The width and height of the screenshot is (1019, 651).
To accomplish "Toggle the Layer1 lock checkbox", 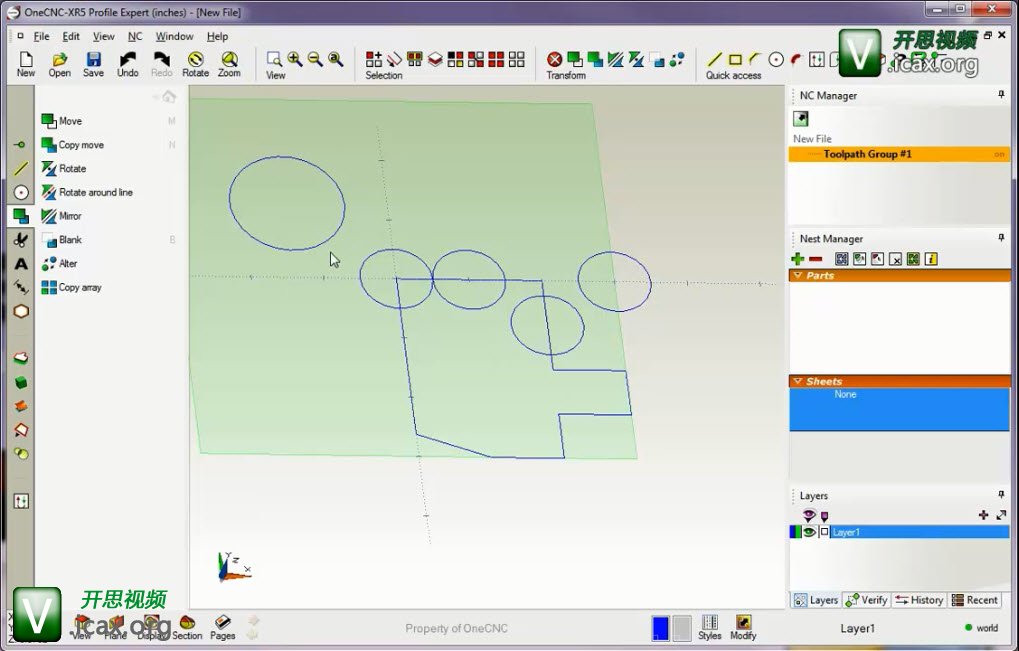I will (824, 532).
